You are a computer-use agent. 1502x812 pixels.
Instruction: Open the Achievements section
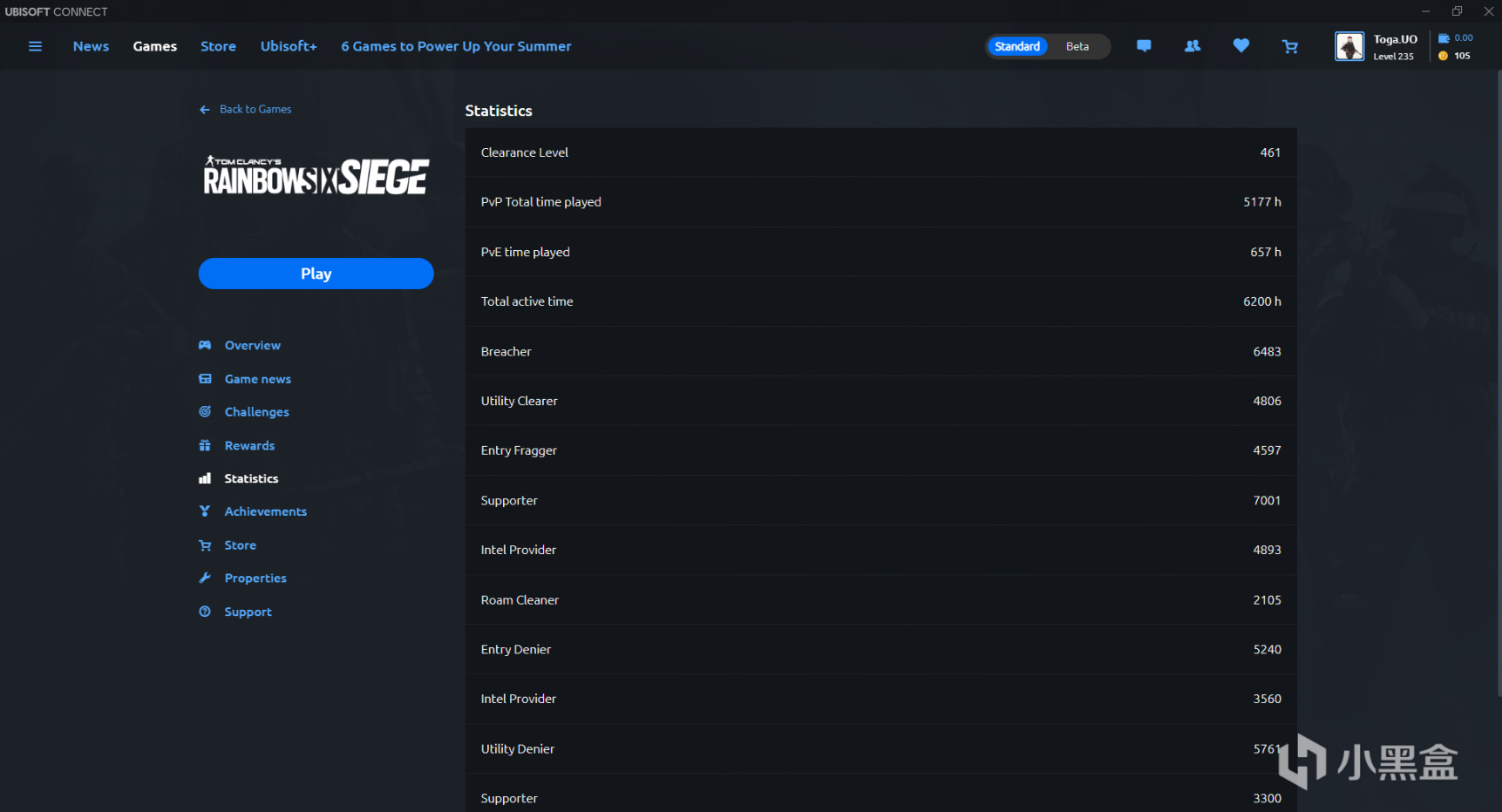(x=266, y=511)
